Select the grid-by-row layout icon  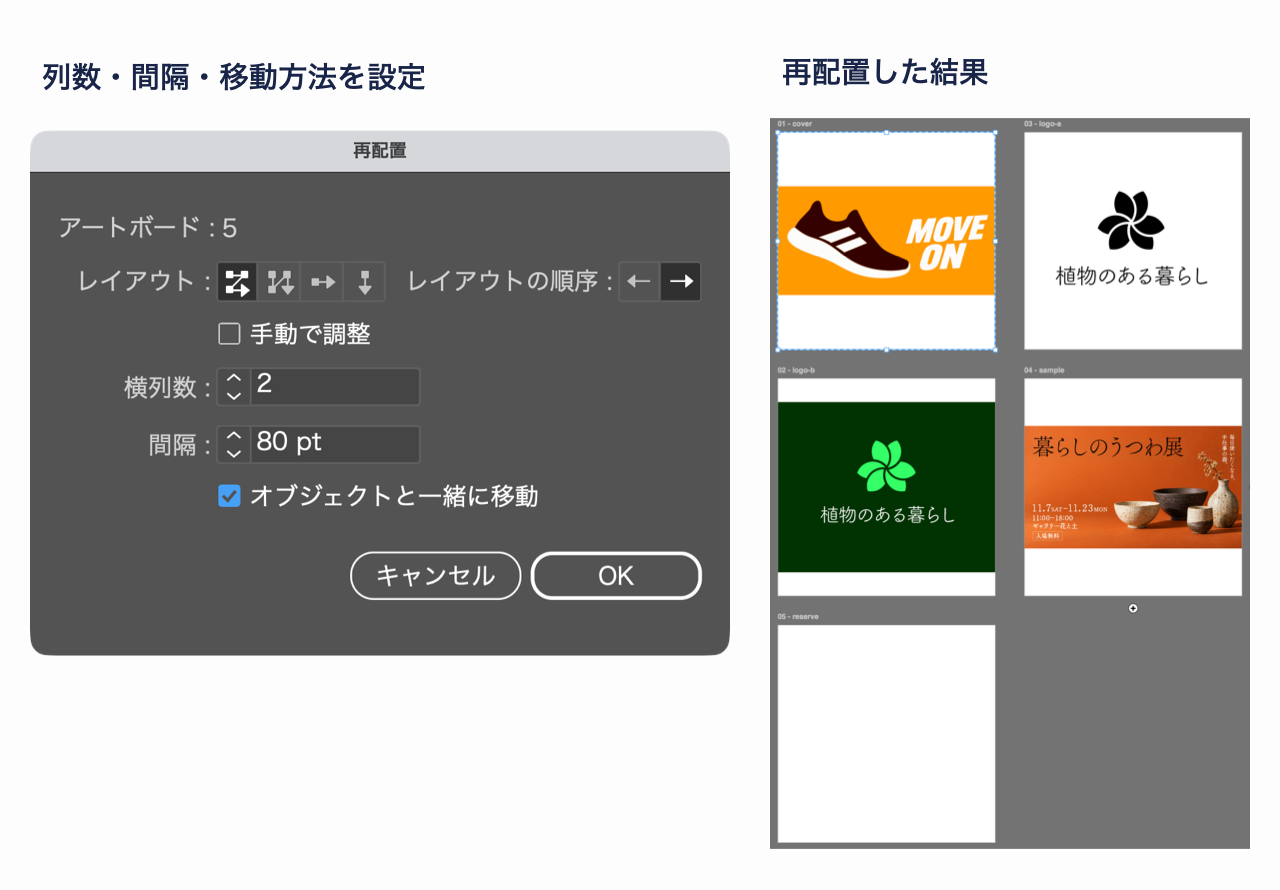pos(238,282)
